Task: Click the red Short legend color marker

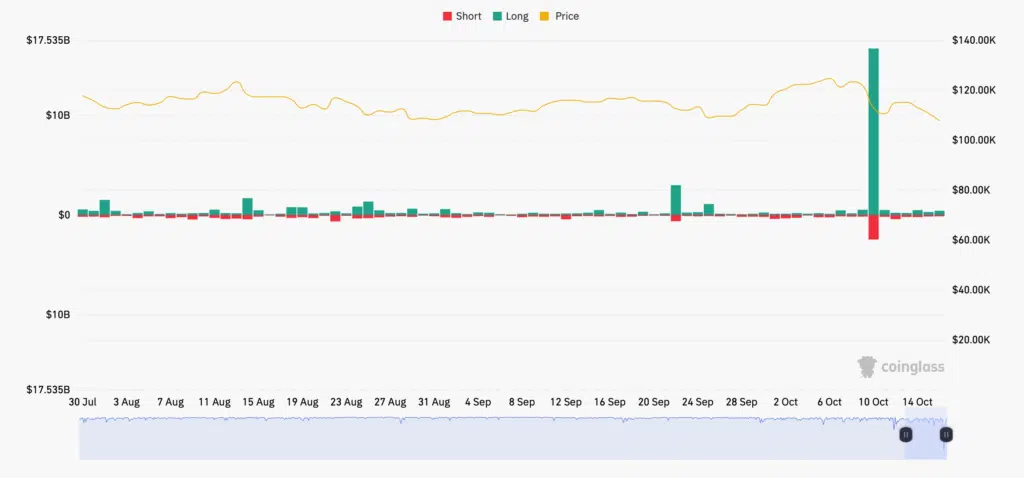Action: pyautogui.click(x=447, y=16)
